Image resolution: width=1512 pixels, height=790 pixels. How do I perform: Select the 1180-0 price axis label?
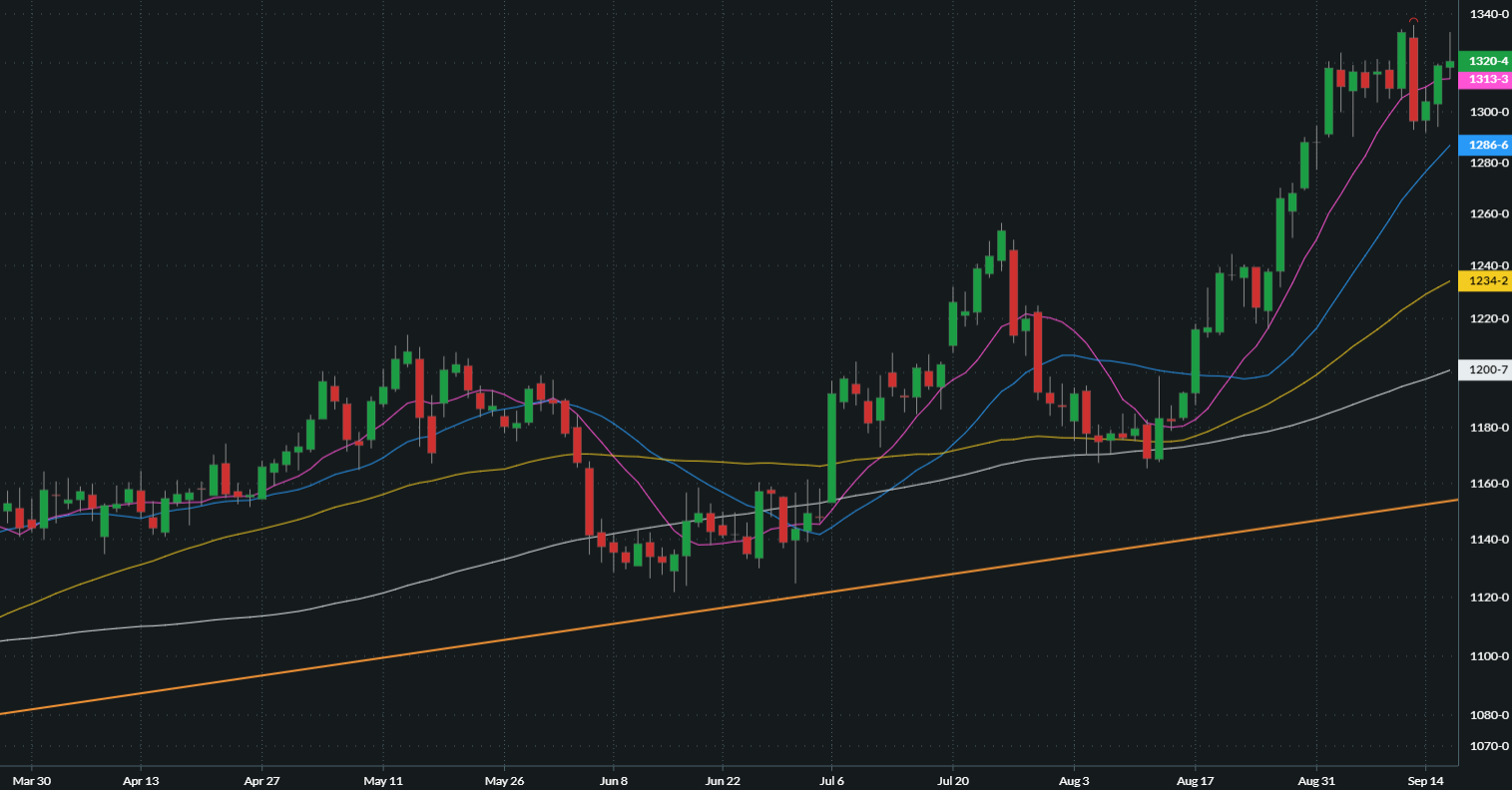point(1488,428)
